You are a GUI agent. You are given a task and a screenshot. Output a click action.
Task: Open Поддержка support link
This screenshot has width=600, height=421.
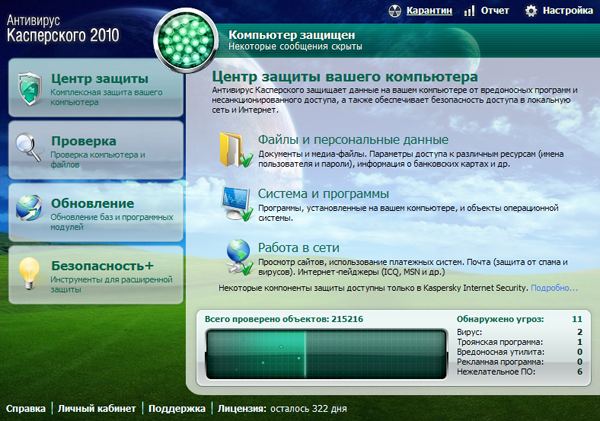point(176,408)
